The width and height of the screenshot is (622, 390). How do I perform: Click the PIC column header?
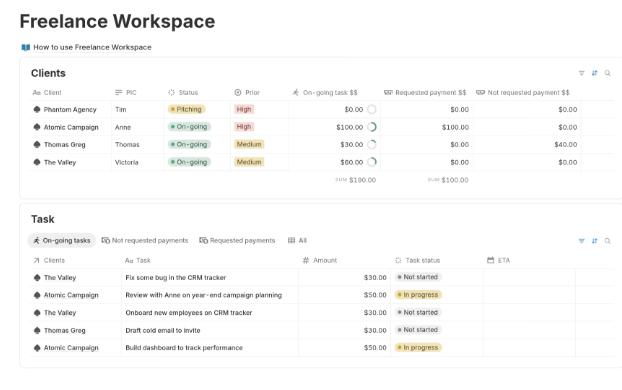click(125, 92)
